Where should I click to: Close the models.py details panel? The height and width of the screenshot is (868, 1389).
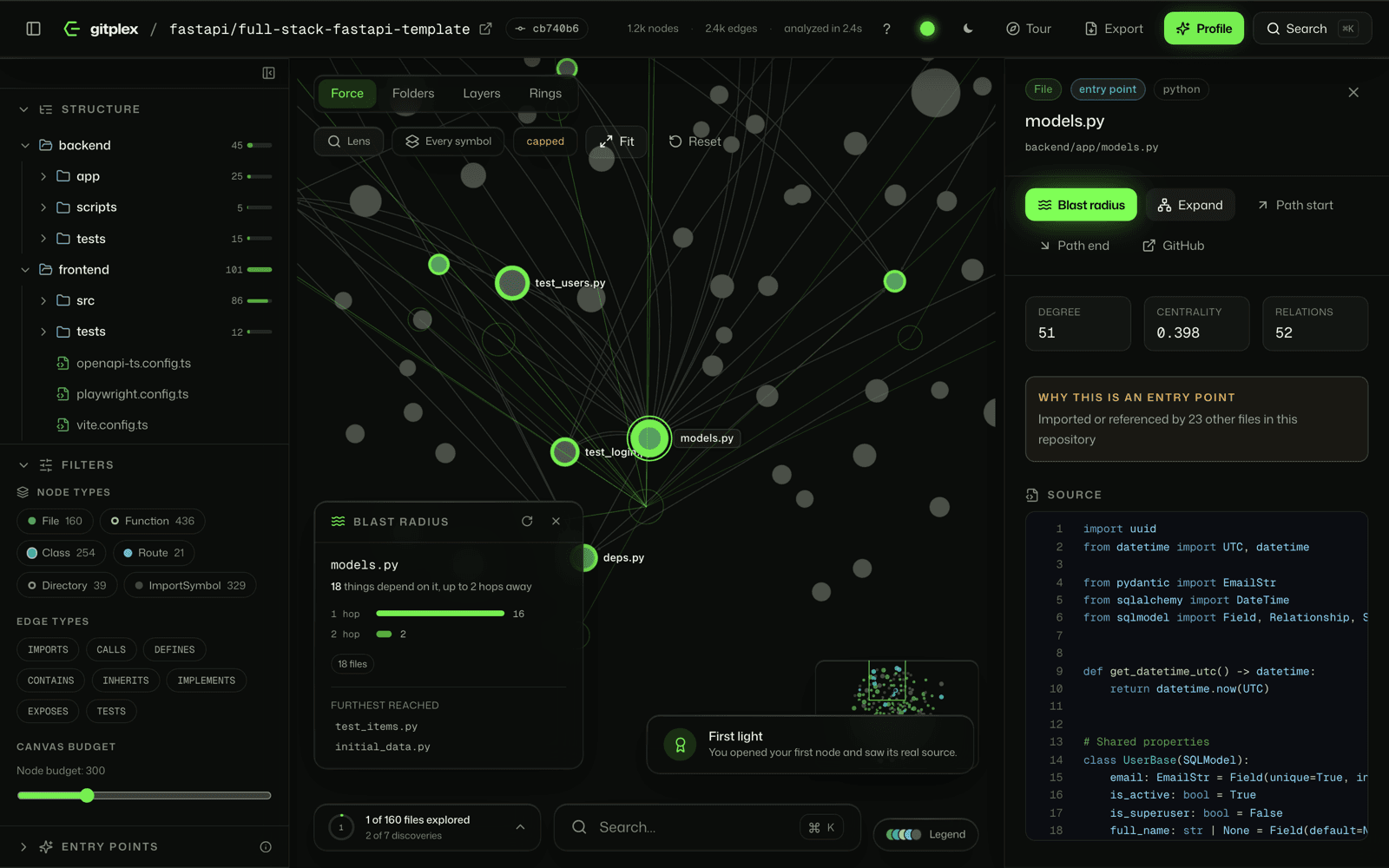point(1353,92)
